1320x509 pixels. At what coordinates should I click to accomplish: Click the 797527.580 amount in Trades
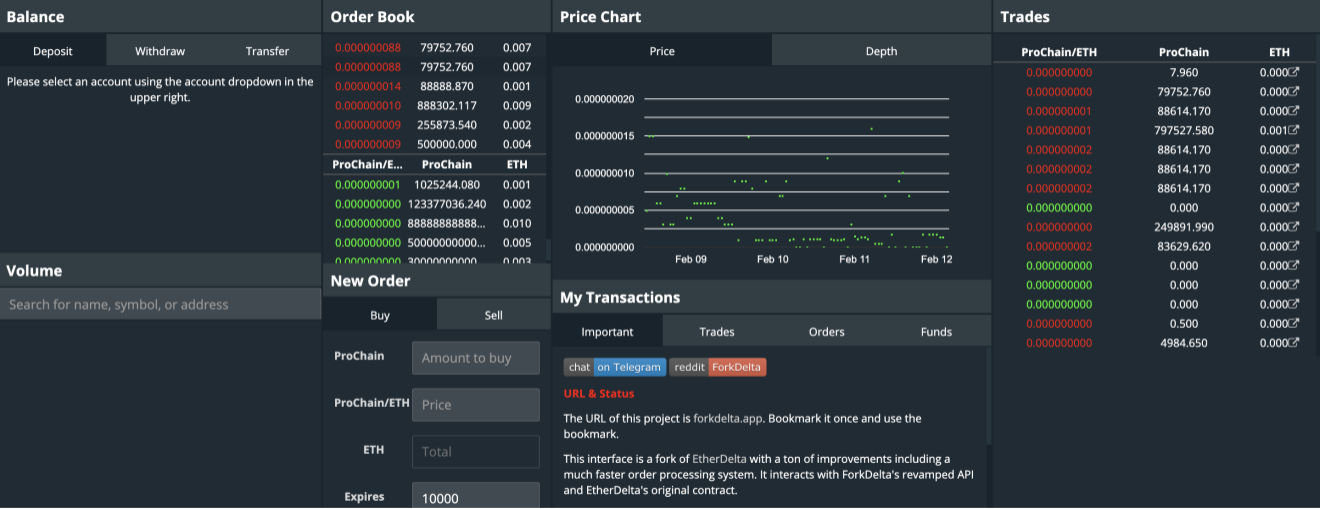(1183, 131)
